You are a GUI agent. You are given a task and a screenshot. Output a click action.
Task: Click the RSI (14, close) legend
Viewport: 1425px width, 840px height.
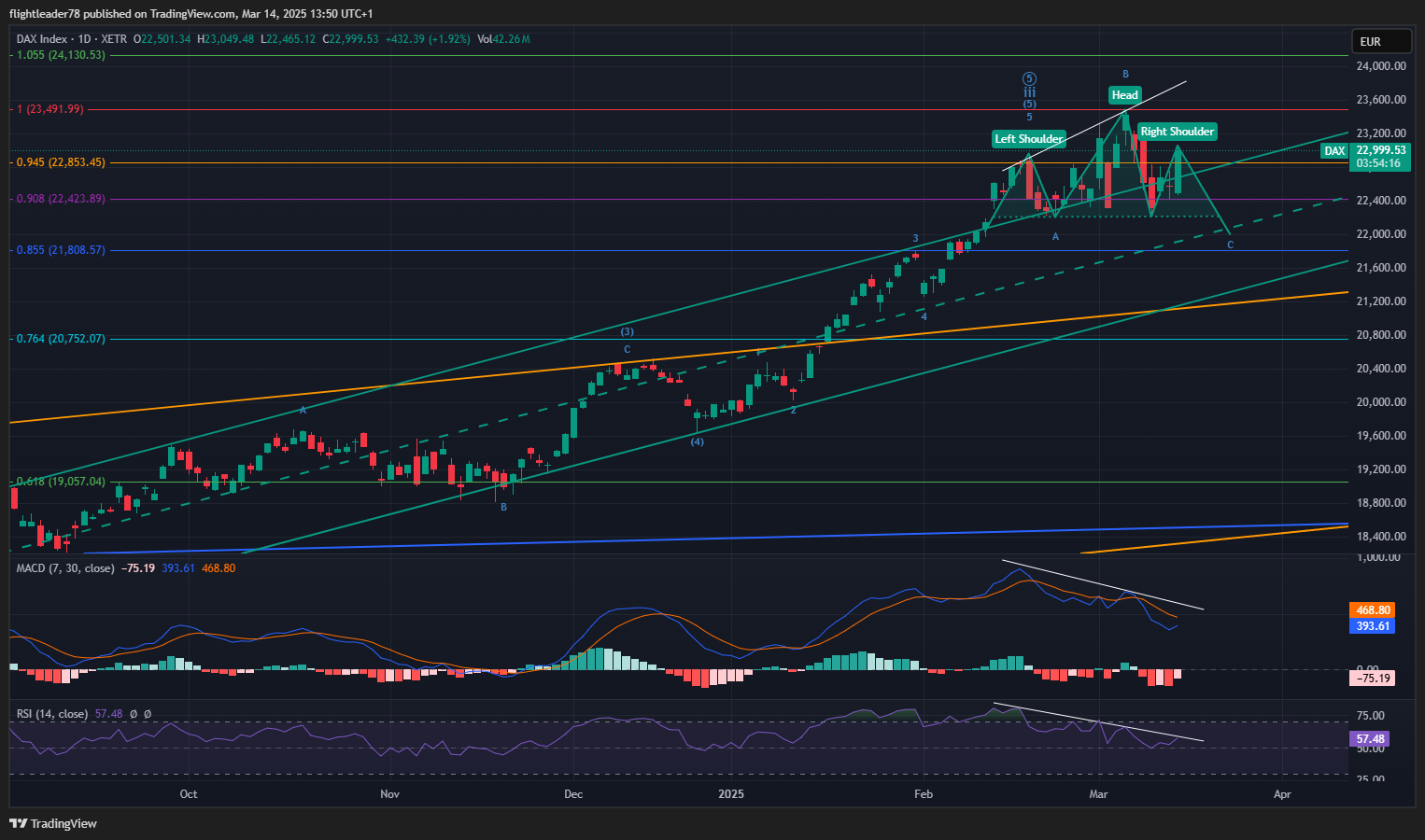pos(52,714)
